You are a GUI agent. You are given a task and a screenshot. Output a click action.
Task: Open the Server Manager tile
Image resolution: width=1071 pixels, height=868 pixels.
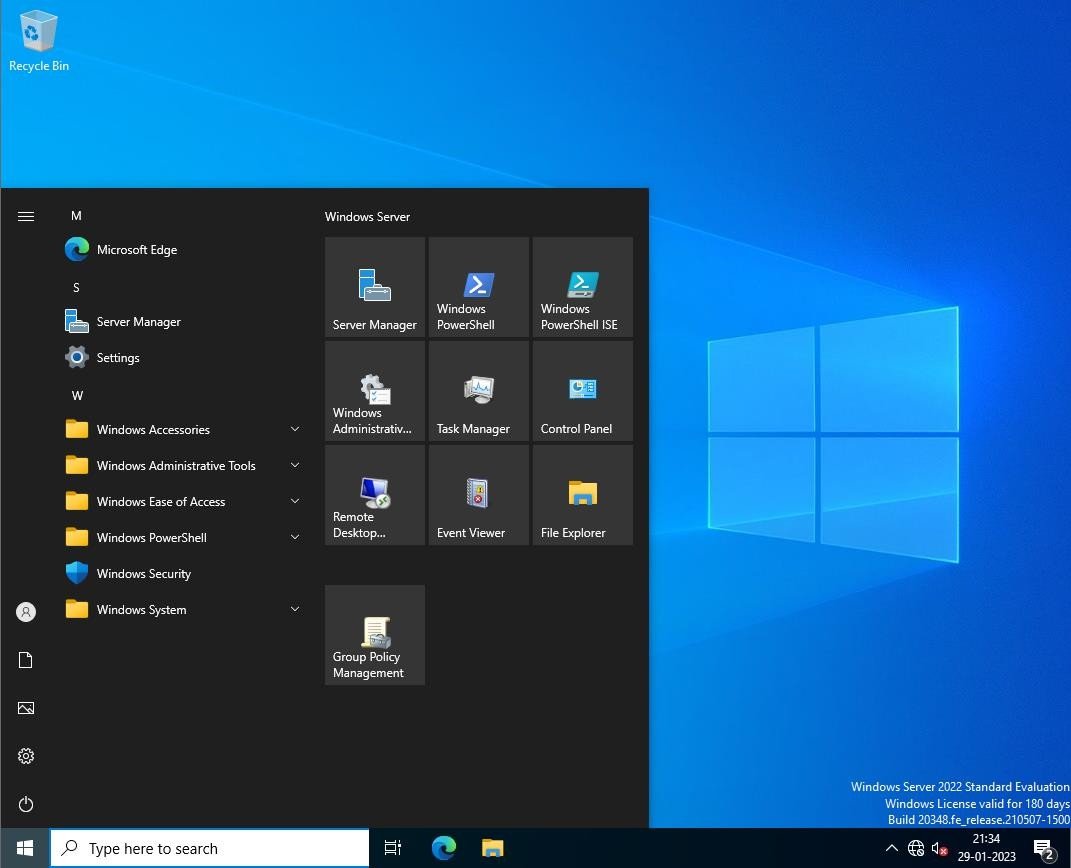click(375, 287)
